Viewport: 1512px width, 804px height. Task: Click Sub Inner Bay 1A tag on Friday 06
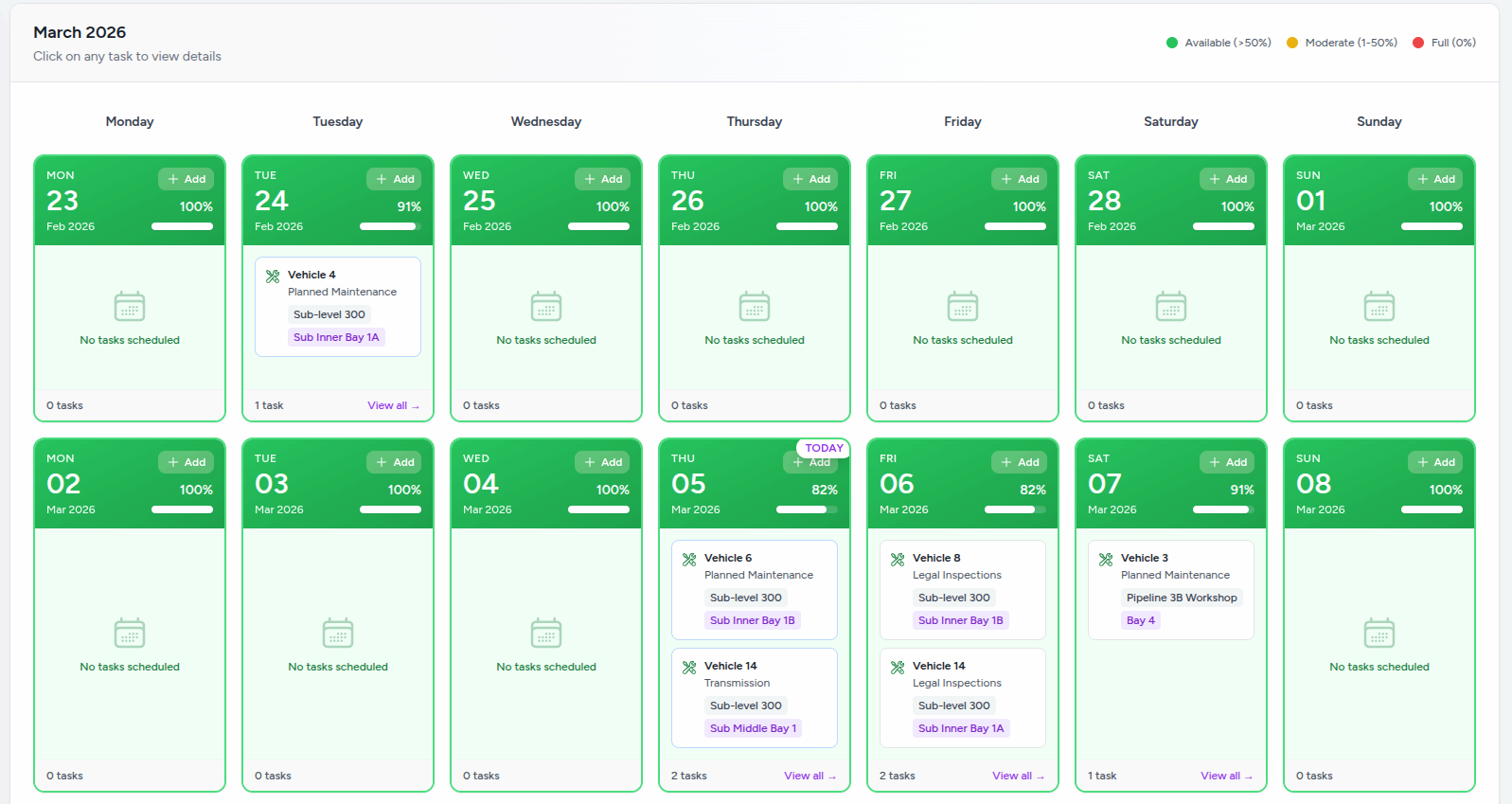tap(961, 728)
